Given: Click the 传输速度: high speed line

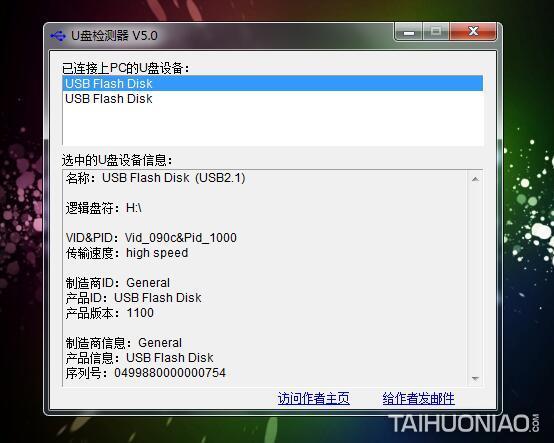Looking at the screenshot, I should pos(127,253).
